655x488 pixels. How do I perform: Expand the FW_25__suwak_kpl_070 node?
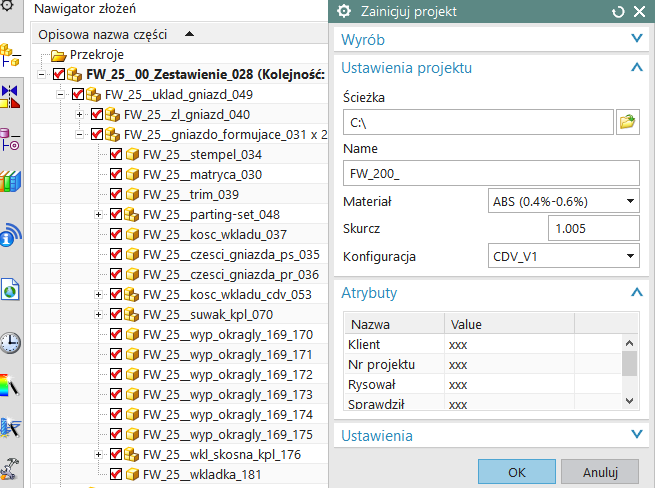[x=98, y=315]
